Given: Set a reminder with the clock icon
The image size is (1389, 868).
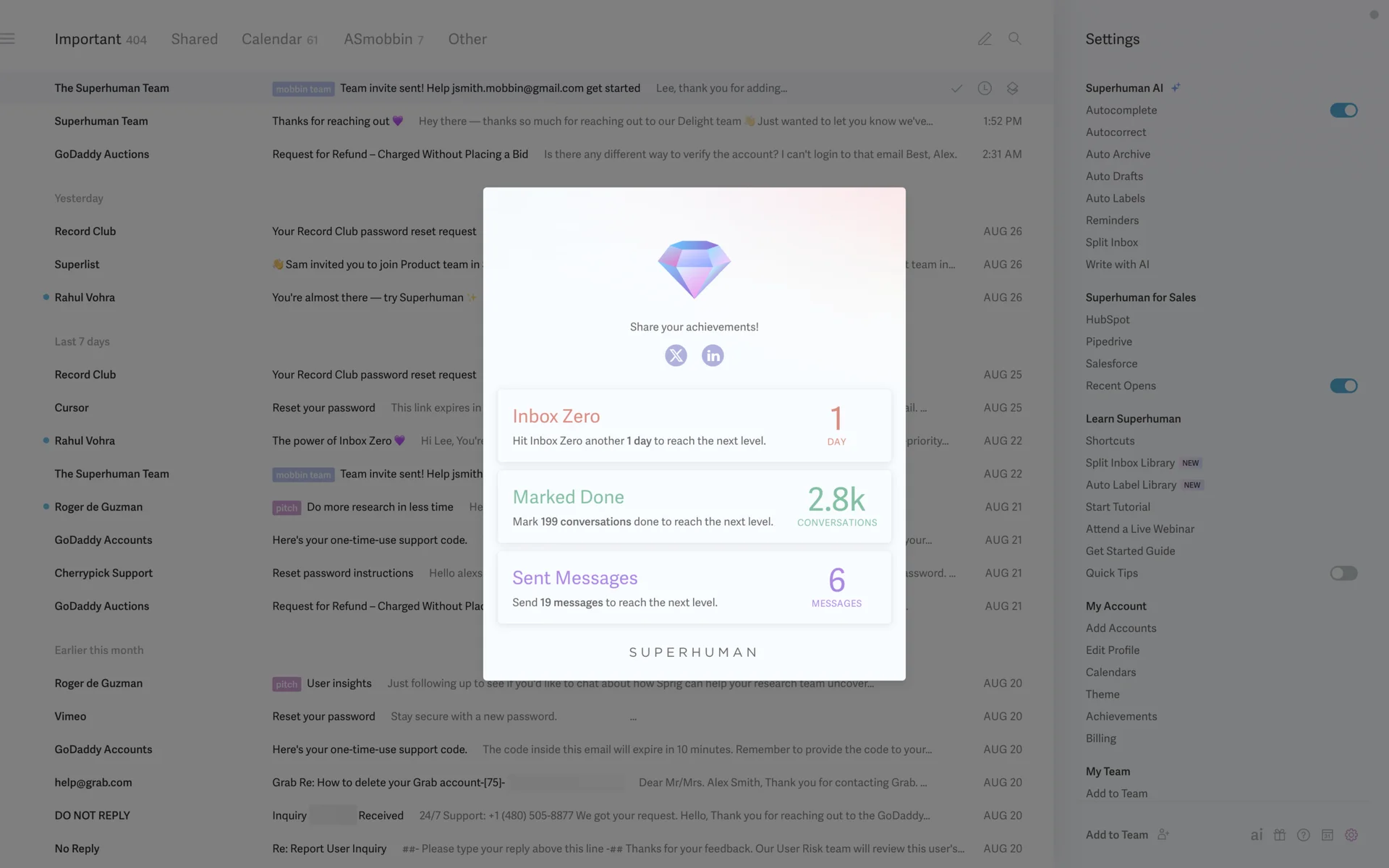Looking at the screenshot, I should coord(985,88).
